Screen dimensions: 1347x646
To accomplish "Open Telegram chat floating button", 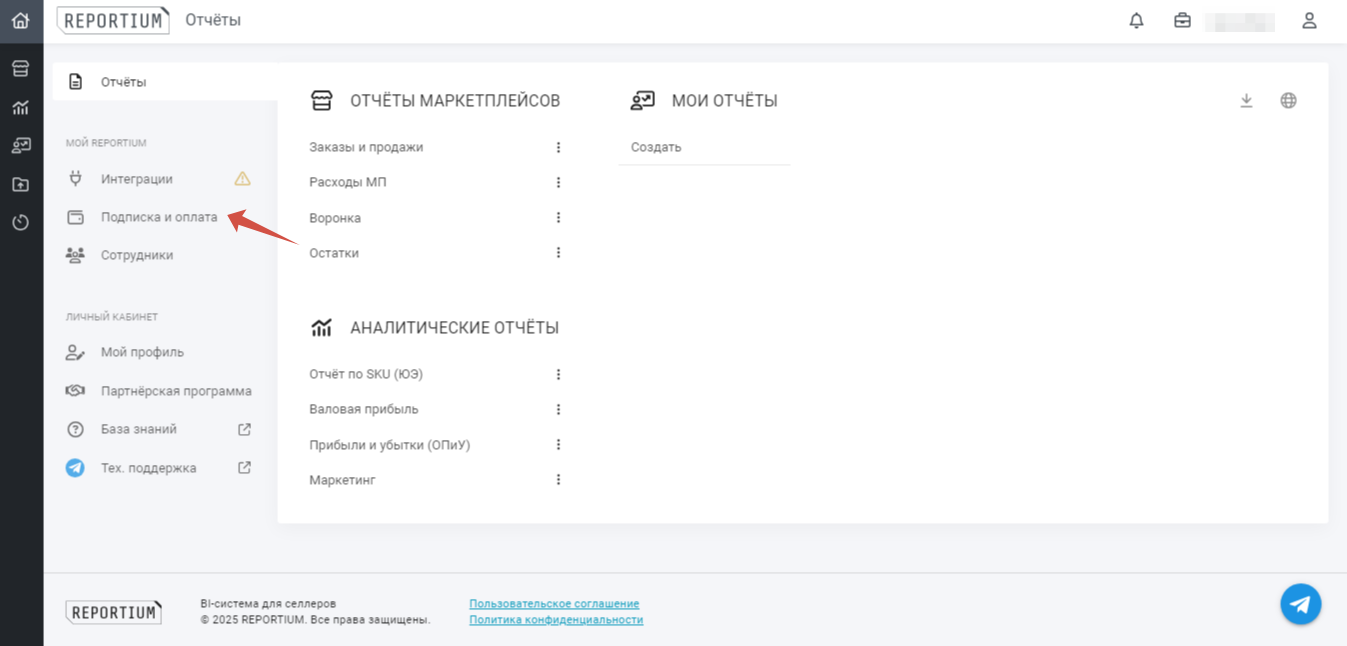I will (x=1300, y=604).
